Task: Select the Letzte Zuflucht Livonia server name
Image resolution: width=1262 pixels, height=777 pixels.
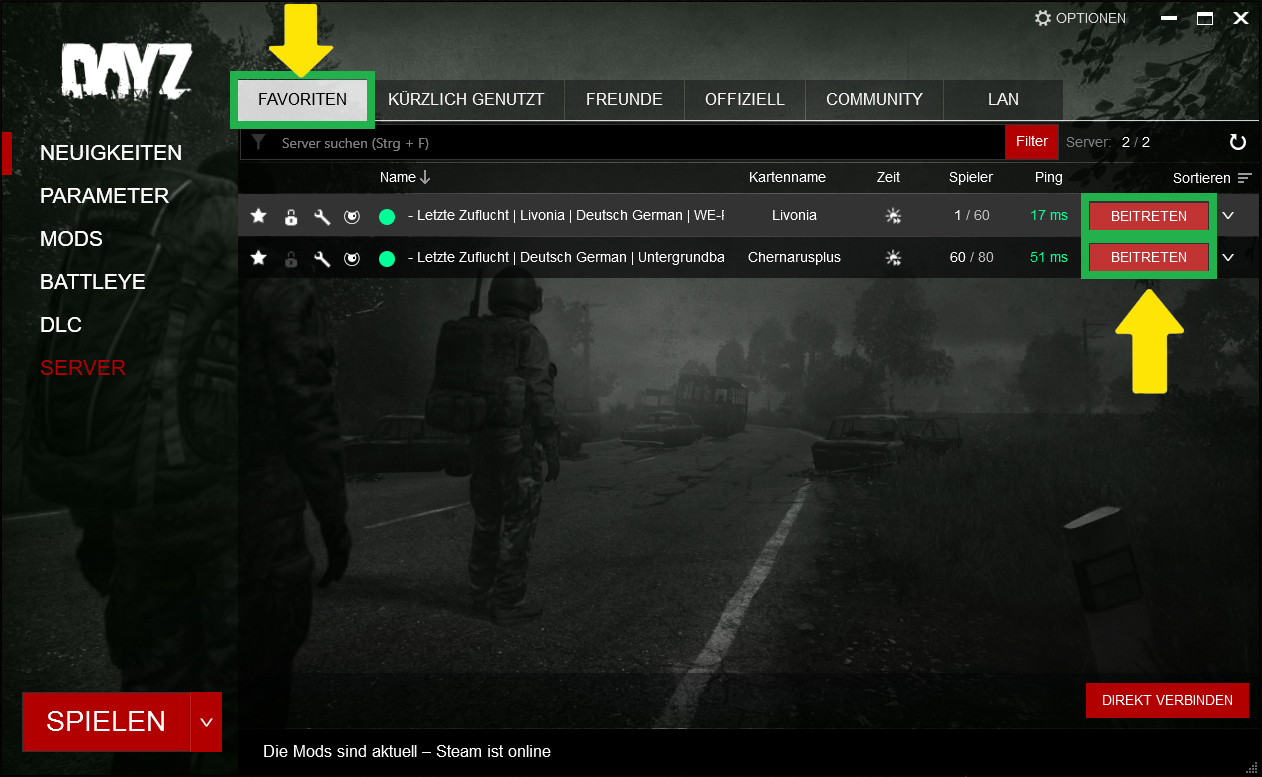Action: [x=566, y=216]
